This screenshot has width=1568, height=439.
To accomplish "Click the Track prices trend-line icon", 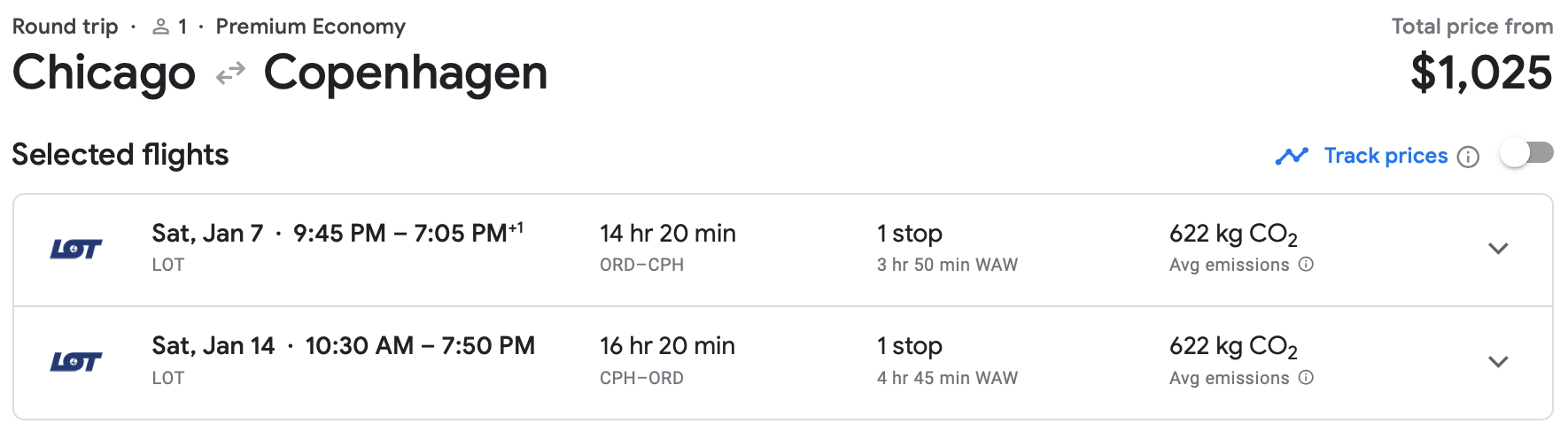I will click(1292, 157).
